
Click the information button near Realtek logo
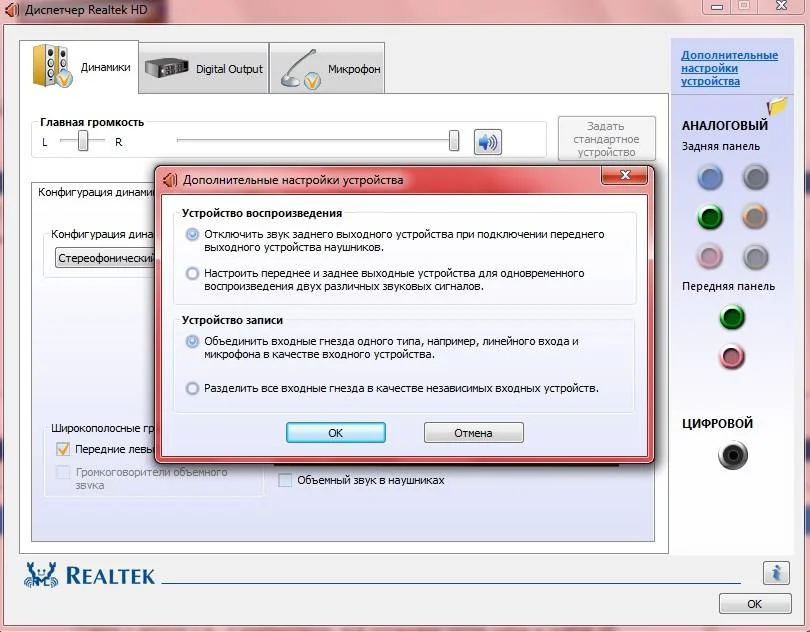[776, 573]
